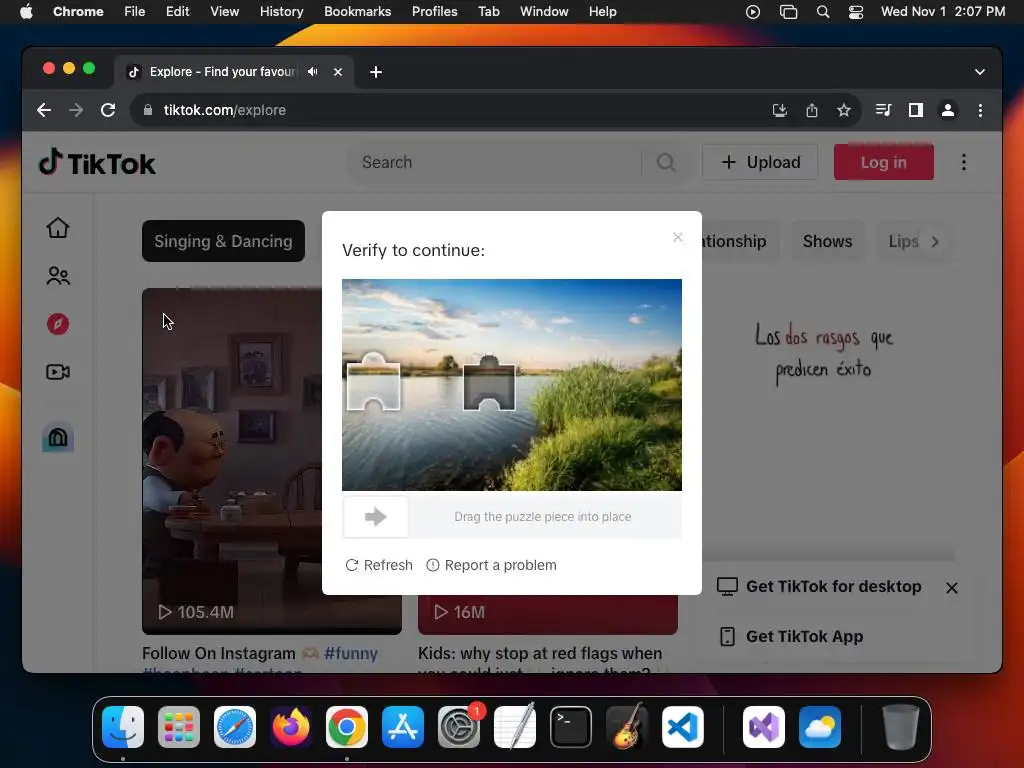The width and height of the screenshot is (1024, 768).
Task: Open the 16M views video
Action: (x=547, y=614)
